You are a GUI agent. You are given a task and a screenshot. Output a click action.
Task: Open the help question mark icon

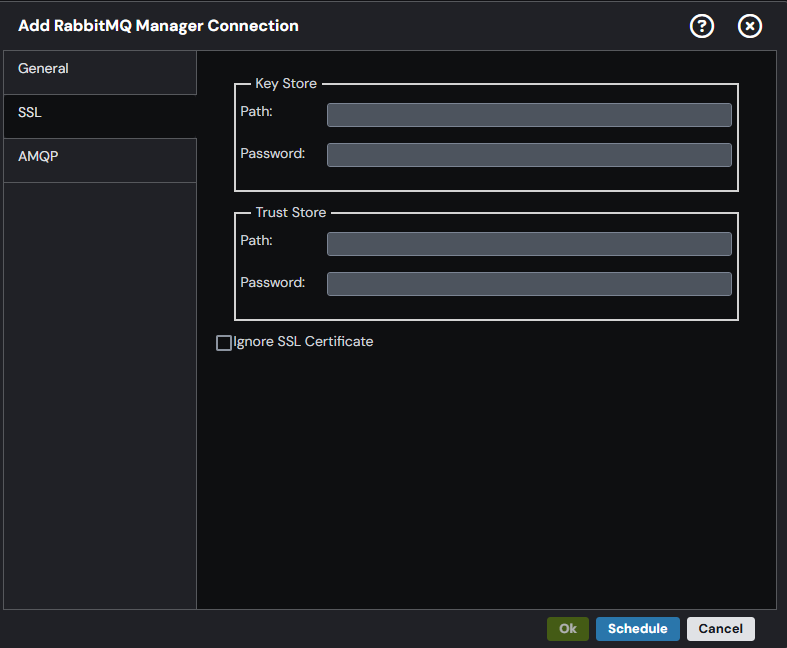tap(702, 26)
